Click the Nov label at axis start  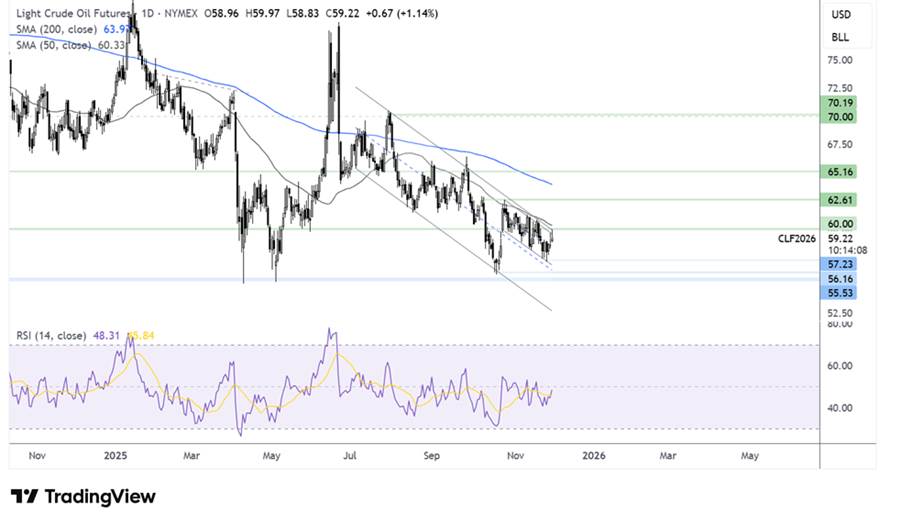pos(37,456)
